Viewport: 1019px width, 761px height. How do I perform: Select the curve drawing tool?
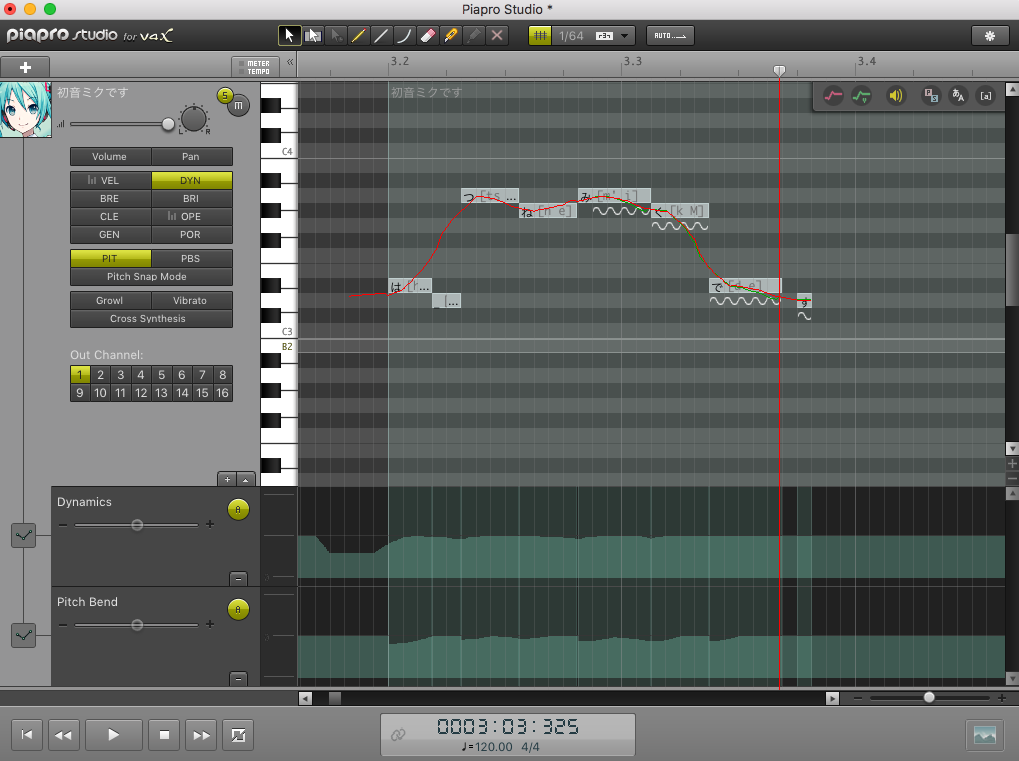click(x=404, y=36)
